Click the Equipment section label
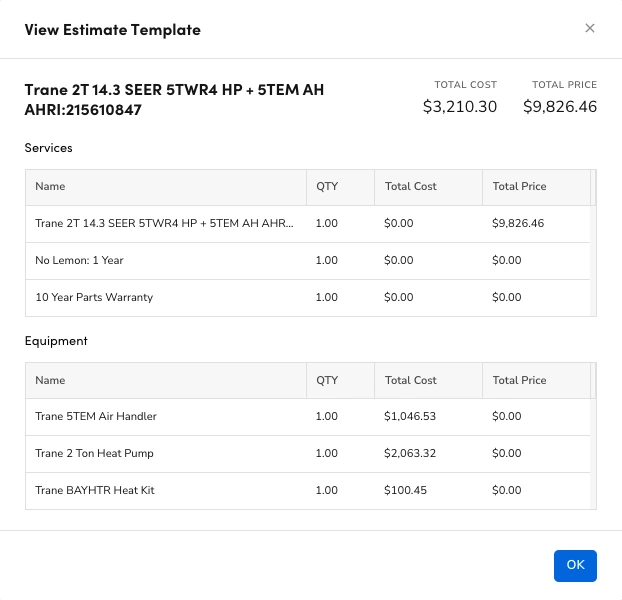Viewport: 622px width, 600px height. point(56,341)
